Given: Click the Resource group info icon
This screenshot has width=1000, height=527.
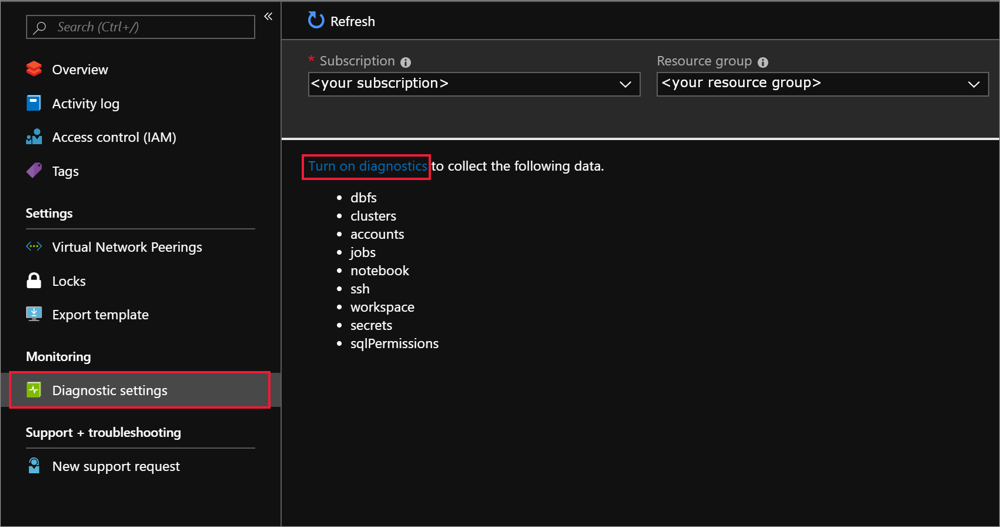Looking at the screenshot, I should pyautogui.click(x=763, y=62).
